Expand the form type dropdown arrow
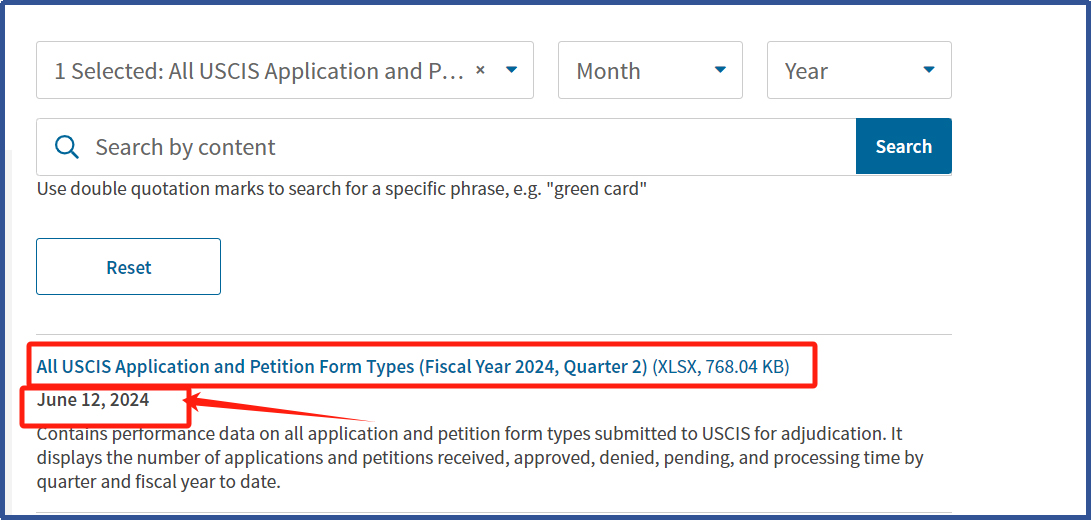The height and width of the screenshot is (522, 1092). click(511, 70)
